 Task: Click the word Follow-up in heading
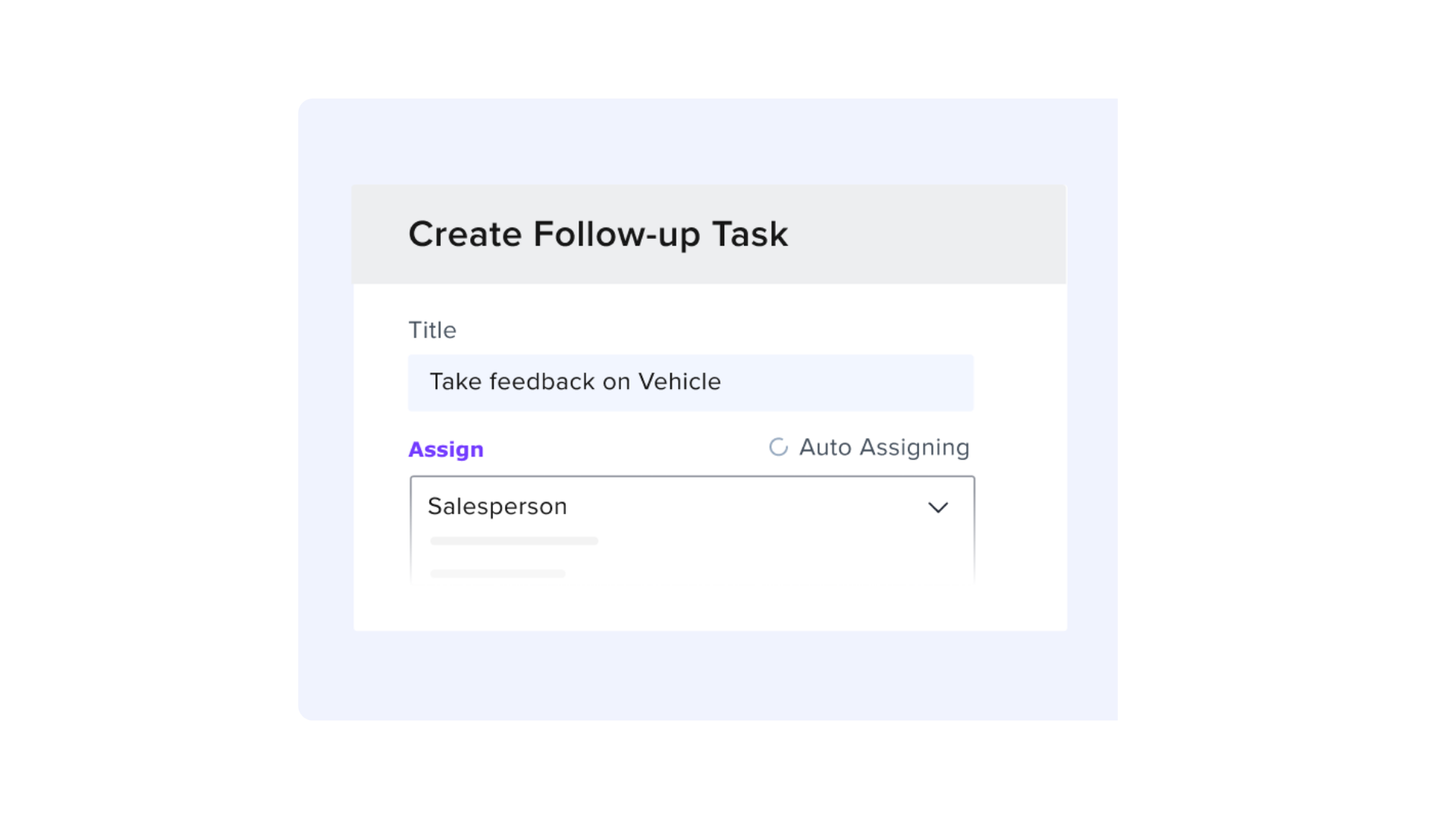click(617, 234)
